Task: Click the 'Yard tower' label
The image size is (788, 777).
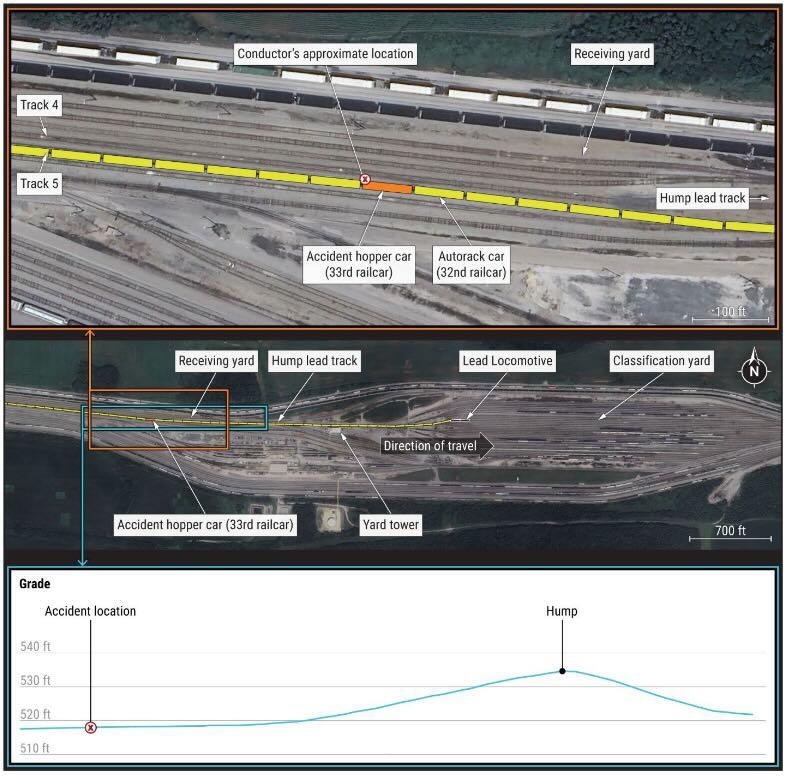Action: (390, 525)
